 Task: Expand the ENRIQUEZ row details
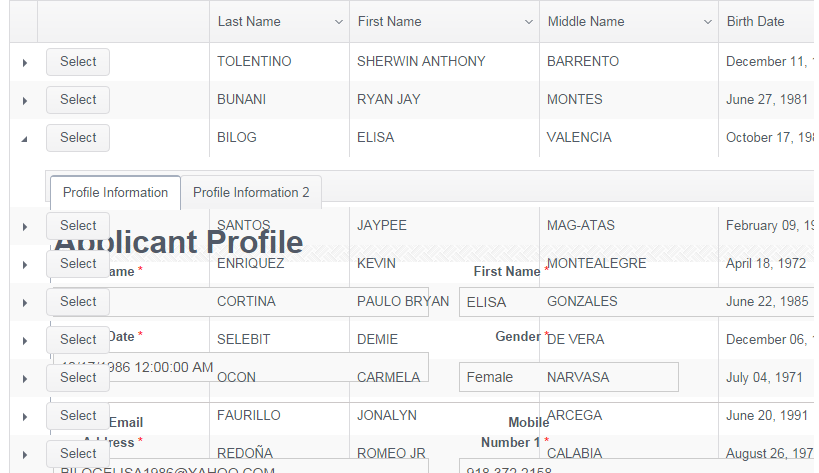click(24, 264)
